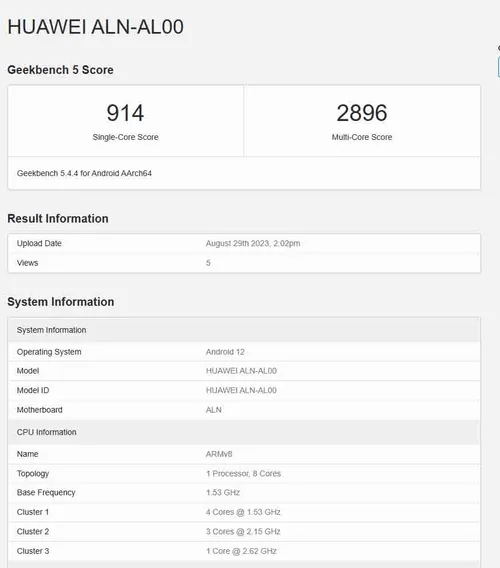Click the Motherboard row label
This screenshot has width=500, height=568.
tap(39, 410)
